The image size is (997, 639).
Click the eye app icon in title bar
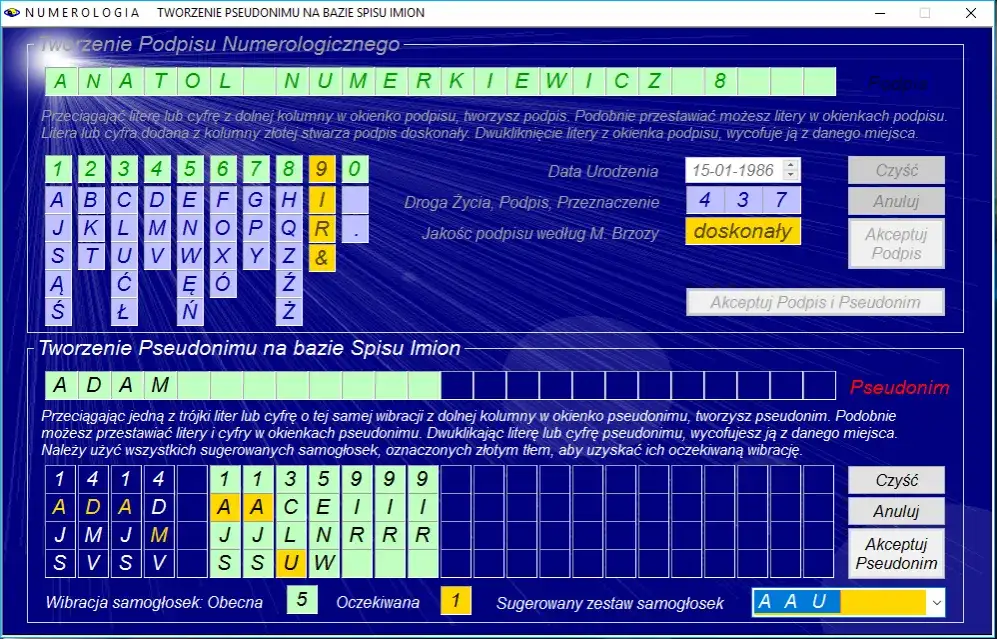[x=11, y=13]
